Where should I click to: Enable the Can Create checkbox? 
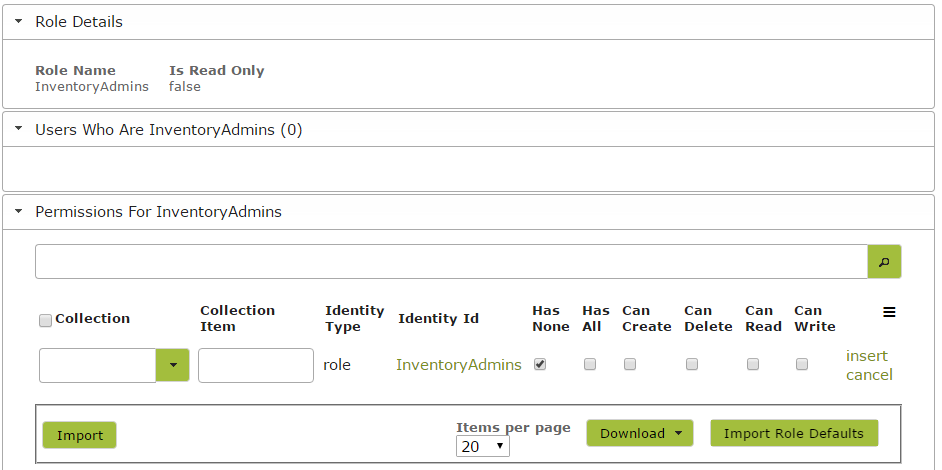tap(630, 364)
